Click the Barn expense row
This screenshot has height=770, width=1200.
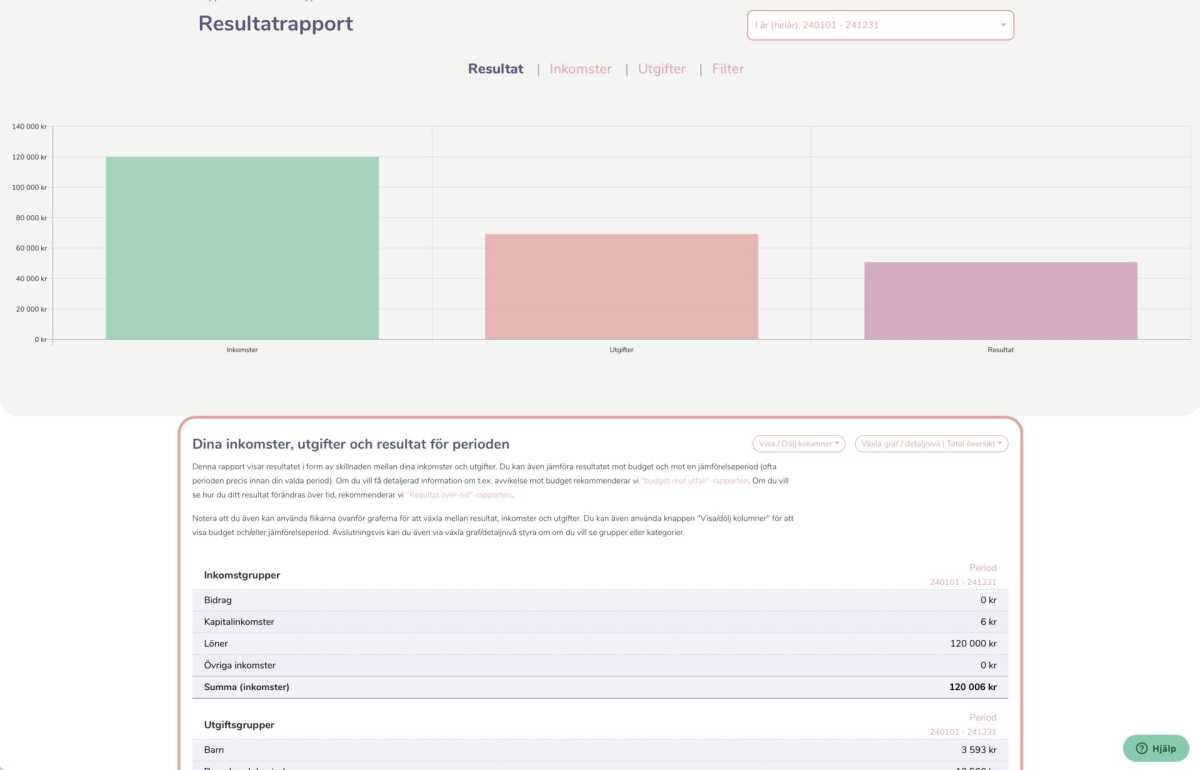coord(600,750)
